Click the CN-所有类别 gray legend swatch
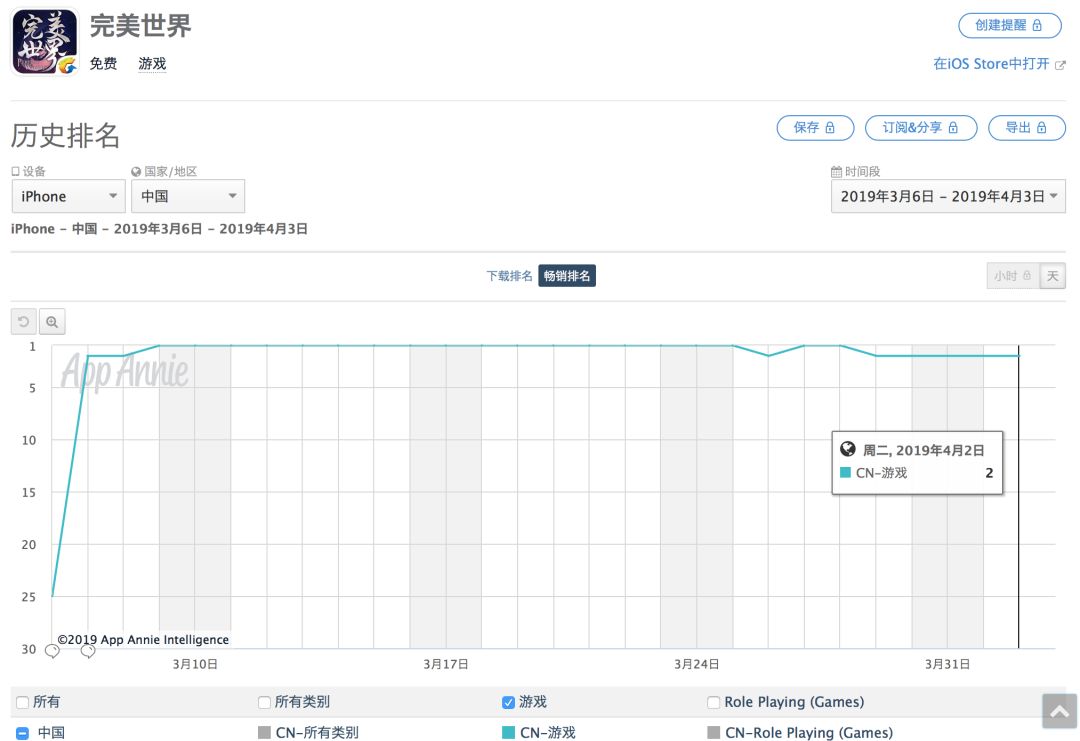This screenshot has width=1080, height=741. (x=264, y=733)
